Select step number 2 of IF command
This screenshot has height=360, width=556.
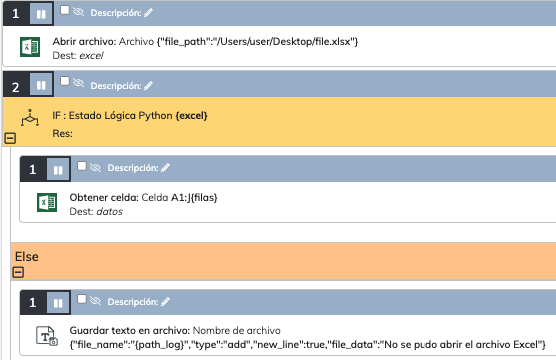tap(16, 87)
